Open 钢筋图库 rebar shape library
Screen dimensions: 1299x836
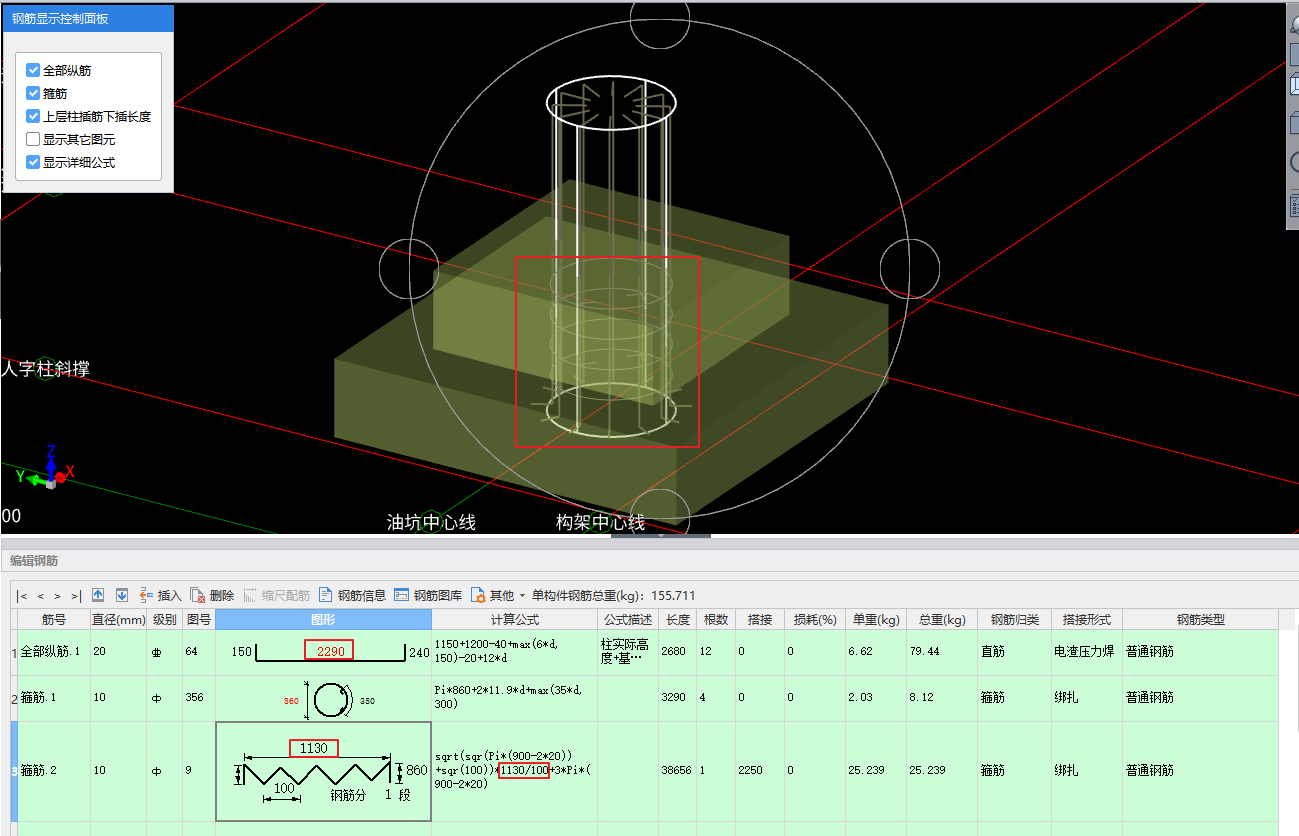(428, 595)
